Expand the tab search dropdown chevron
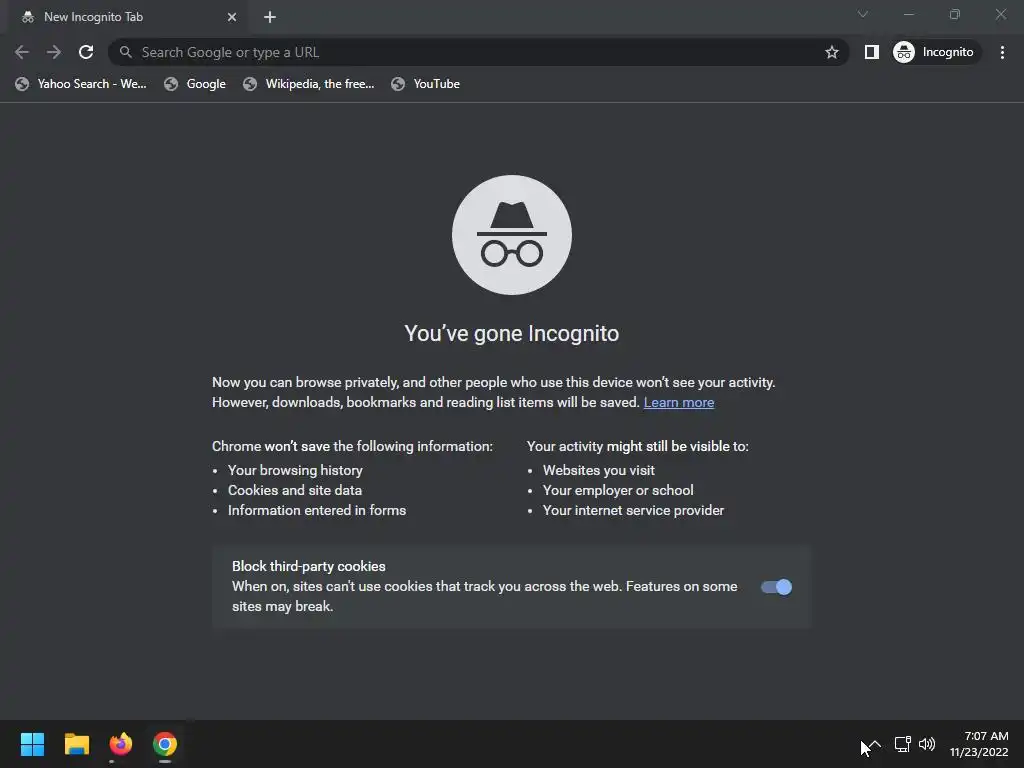Viewport: 1024px width, 768px height. click(x=863, y=14)
